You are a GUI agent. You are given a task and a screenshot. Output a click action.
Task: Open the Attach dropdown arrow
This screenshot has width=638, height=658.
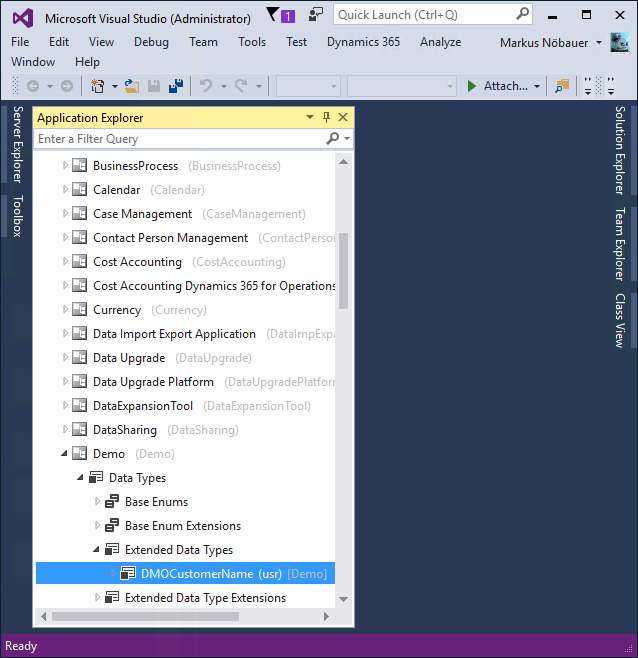pos(537,86)
